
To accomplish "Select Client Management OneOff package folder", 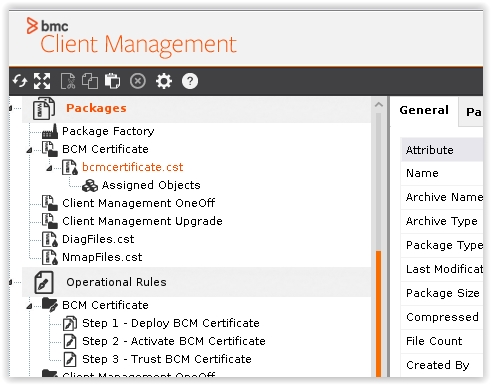I will click(x=139, y=203).
